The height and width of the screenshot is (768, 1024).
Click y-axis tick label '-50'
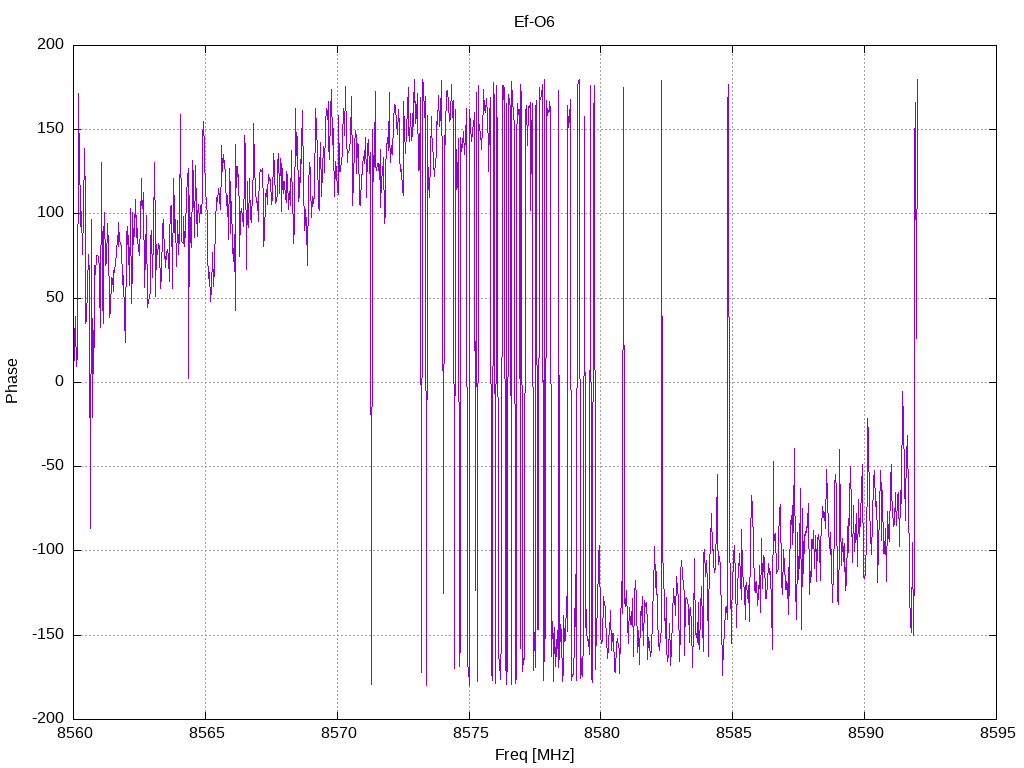point(53,466)
